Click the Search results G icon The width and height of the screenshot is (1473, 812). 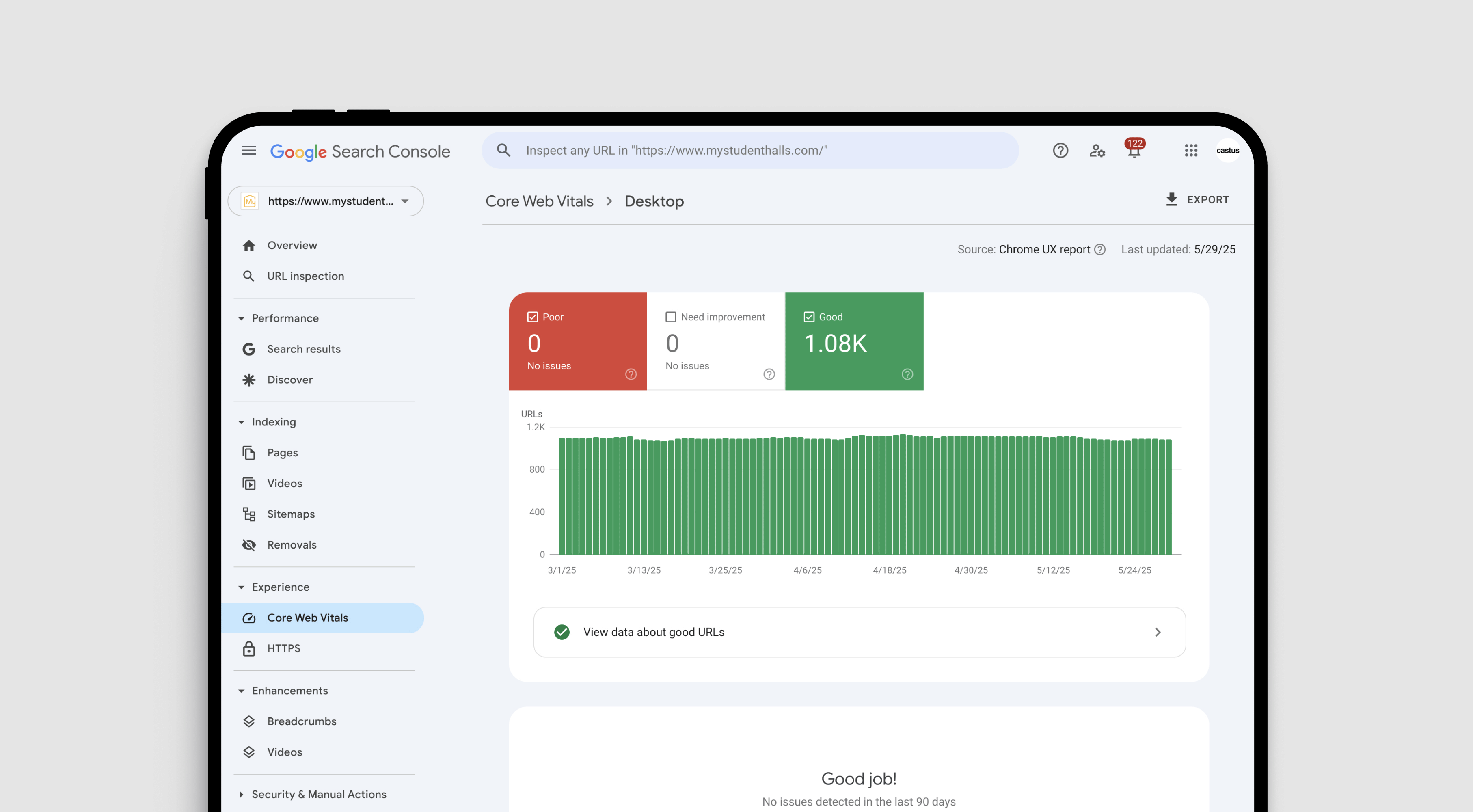pyautogui.click(x=249, y=349)
